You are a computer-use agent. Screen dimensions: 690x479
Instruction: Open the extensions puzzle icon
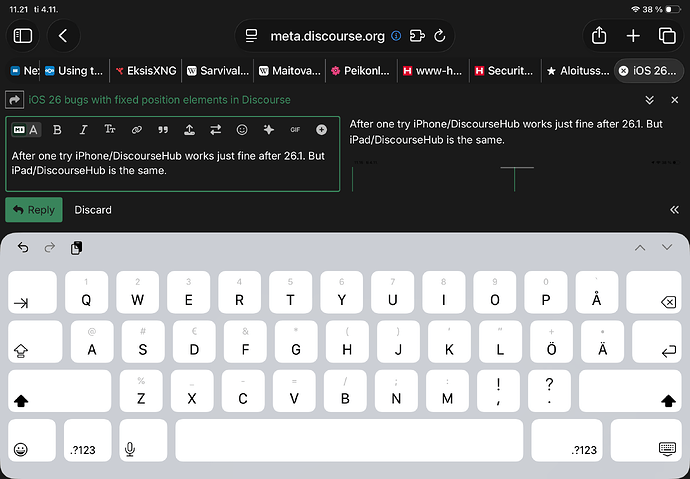point(417,36)
